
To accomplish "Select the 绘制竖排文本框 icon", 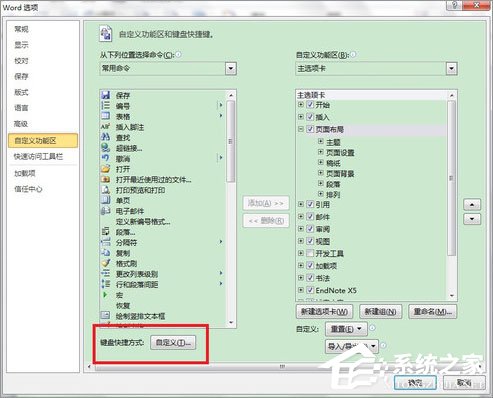I will coord(105,315).
